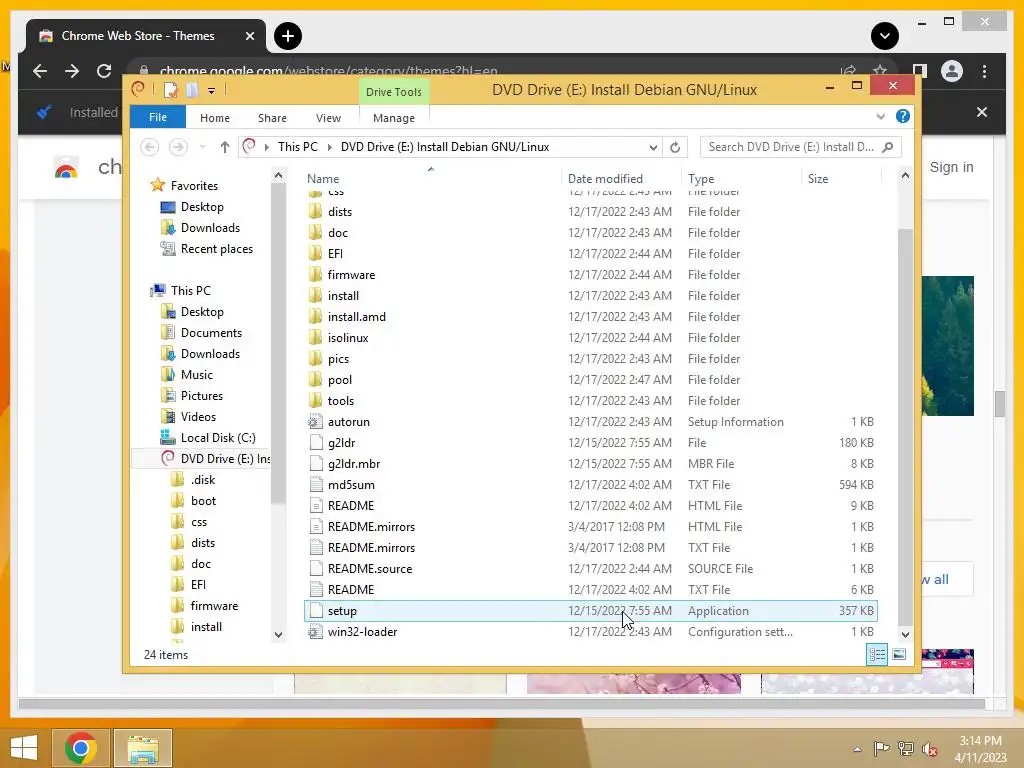
Task: Open Windows Start button
Action: [24, 748]
